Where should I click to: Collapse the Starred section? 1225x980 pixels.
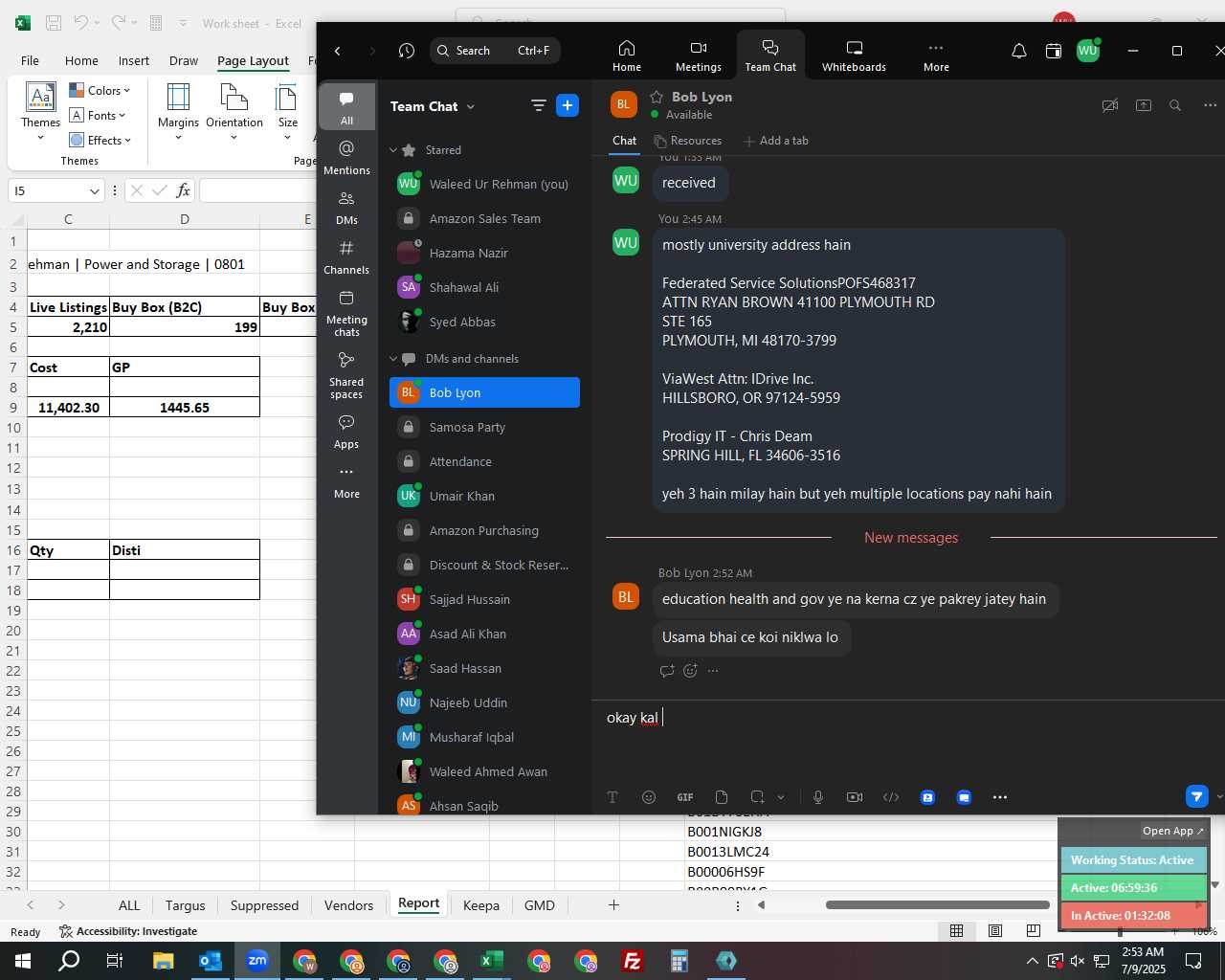click(x=393, y=150)
